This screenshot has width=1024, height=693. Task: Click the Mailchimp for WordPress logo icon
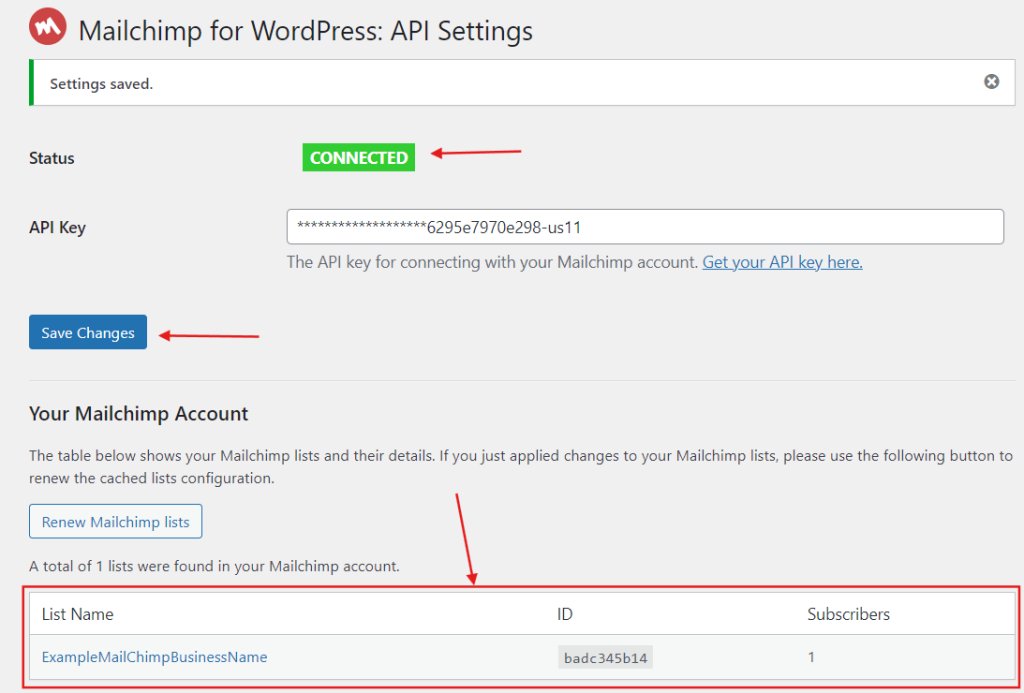click(48, 25)
